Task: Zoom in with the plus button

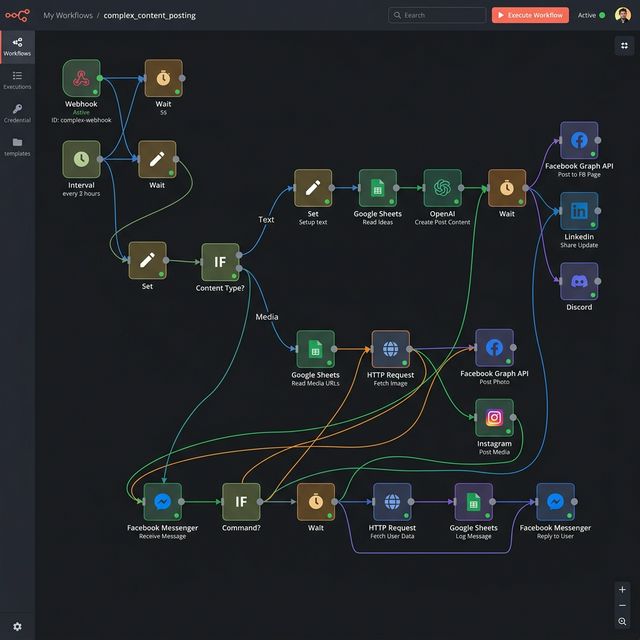Action: [x=622, y=589]
